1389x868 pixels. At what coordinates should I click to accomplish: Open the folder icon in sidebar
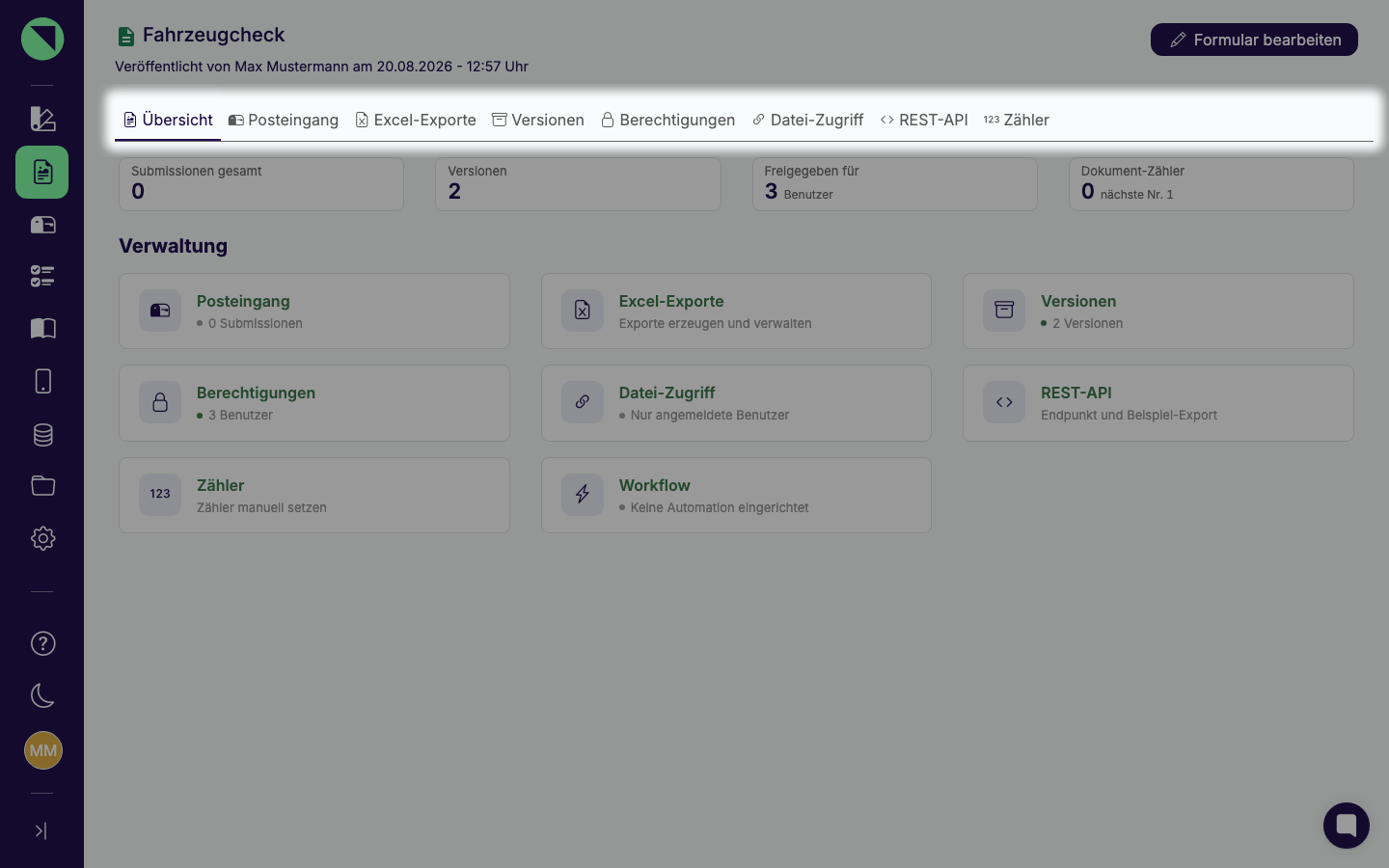point(42,485)
